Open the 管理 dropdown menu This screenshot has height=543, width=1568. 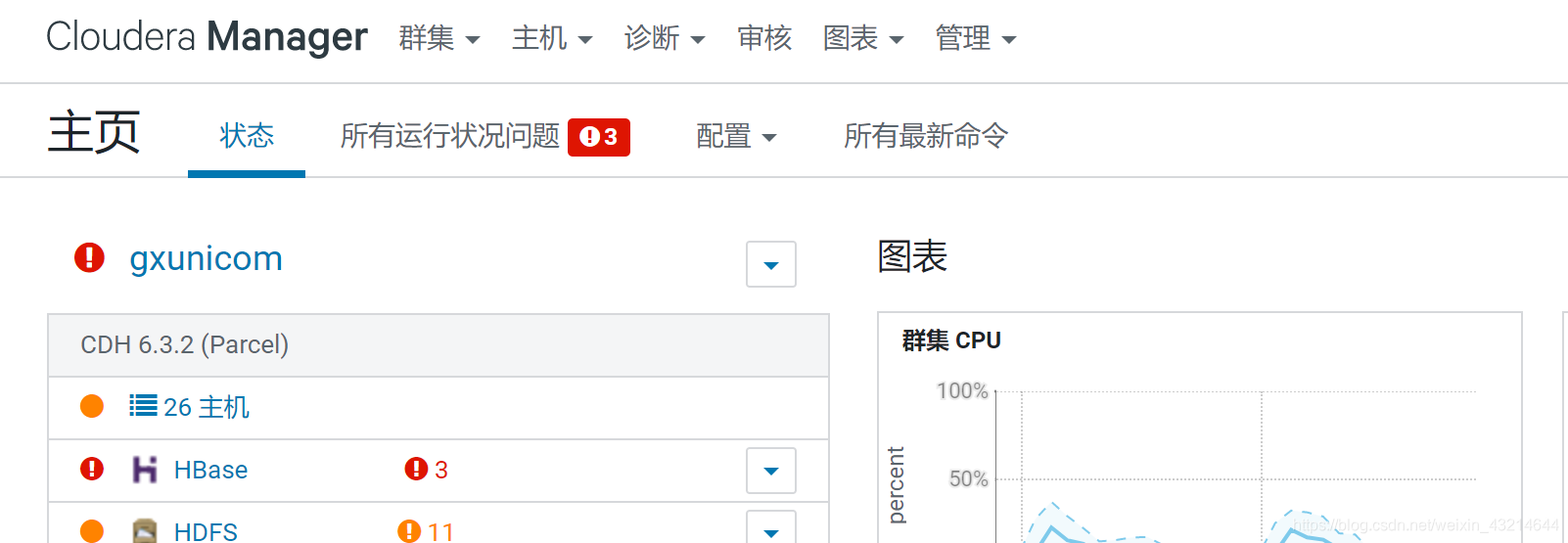click(x=976, y=38)
